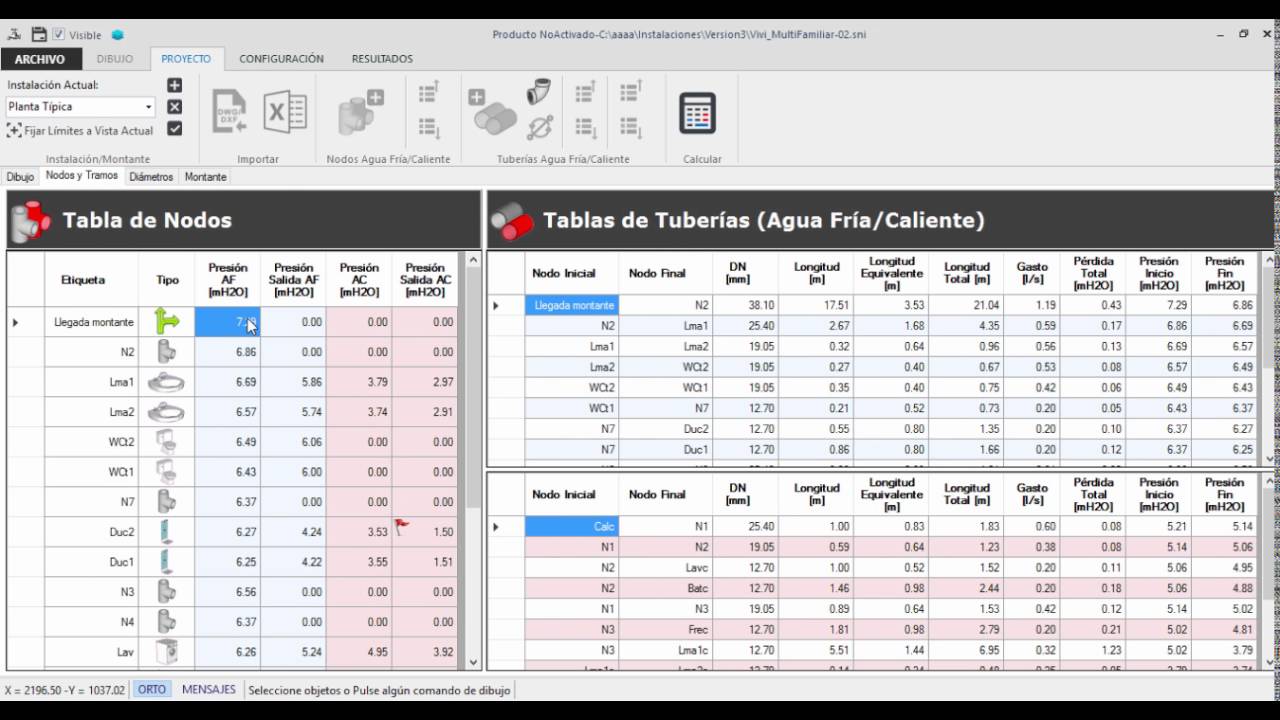The width and height of the screenshot is (1280, 720).
Task: Select the Nodos y Tramos tab
Action: point(82,176)
